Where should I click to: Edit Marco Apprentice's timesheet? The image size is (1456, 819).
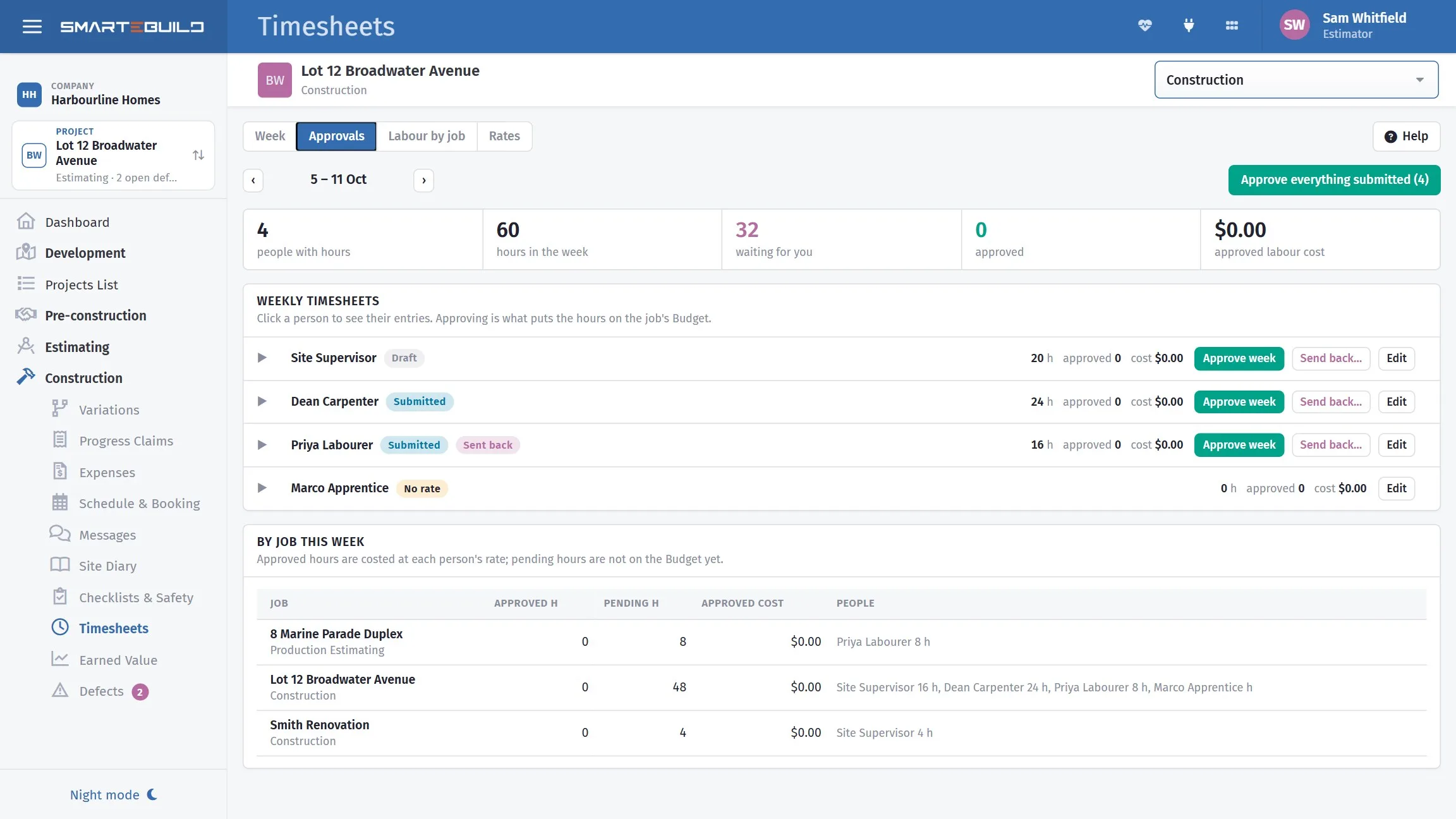(x=1396, y=488)
